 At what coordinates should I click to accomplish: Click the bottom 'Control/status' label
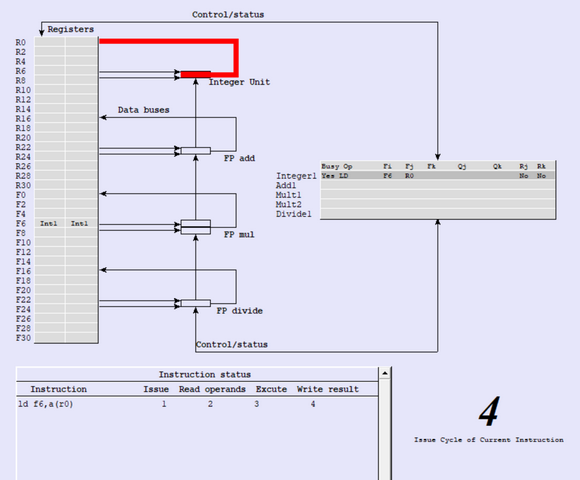[x=232, y=344]
